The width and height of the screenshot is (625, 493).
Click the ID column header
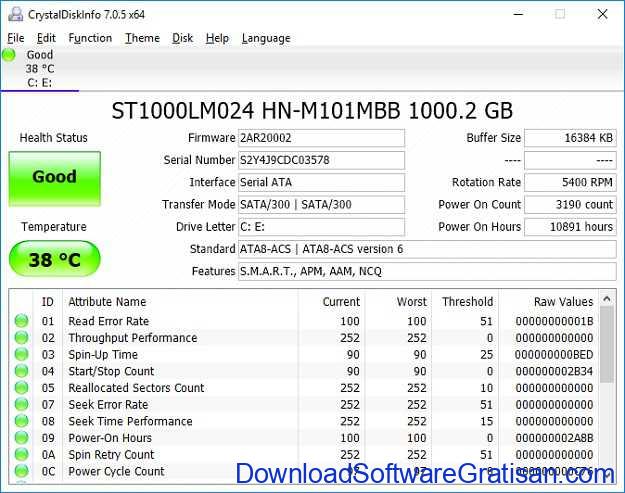pos(47,302)
